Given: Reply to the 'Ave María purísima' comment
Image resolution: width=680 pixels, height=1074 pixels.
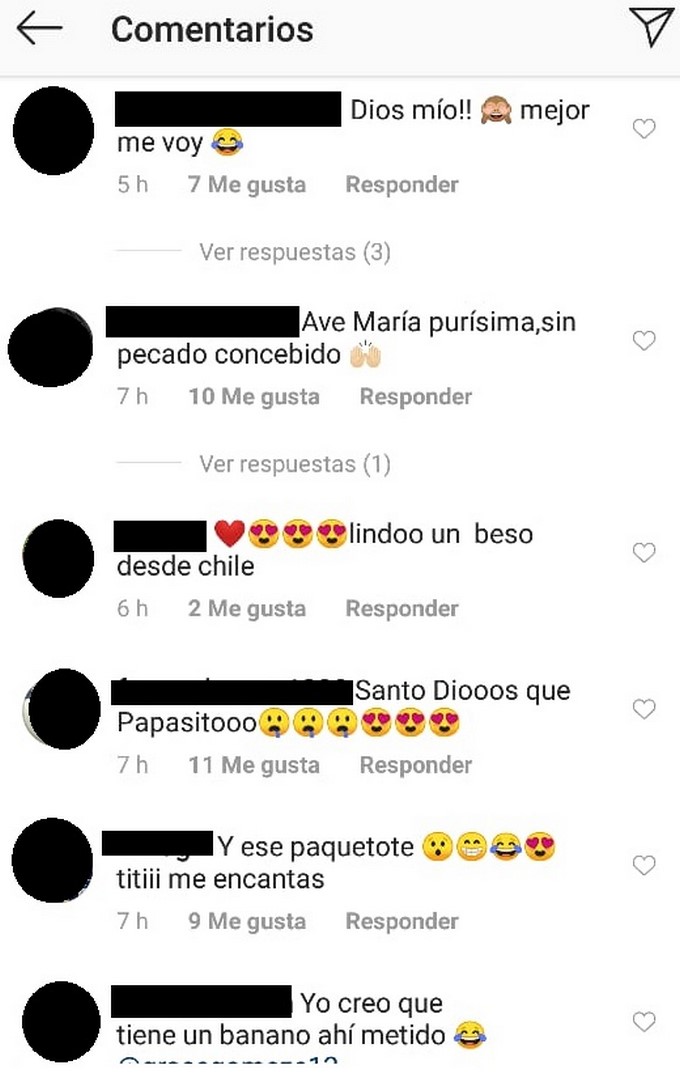Looking at the screenshot, I should click(416, 397).
